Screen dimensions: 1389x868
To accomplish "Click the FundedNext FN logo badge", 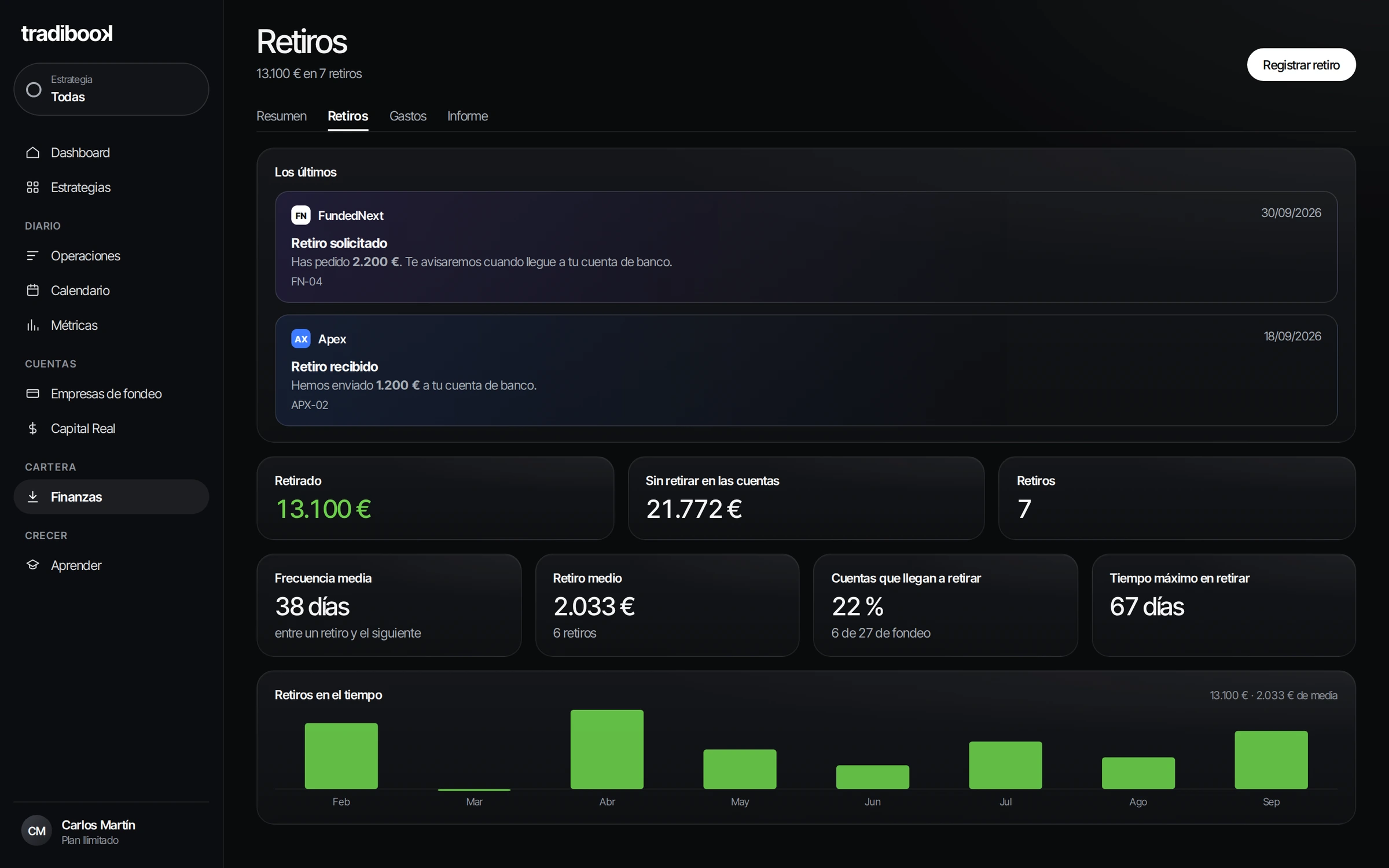I will [x=301, y=215].
